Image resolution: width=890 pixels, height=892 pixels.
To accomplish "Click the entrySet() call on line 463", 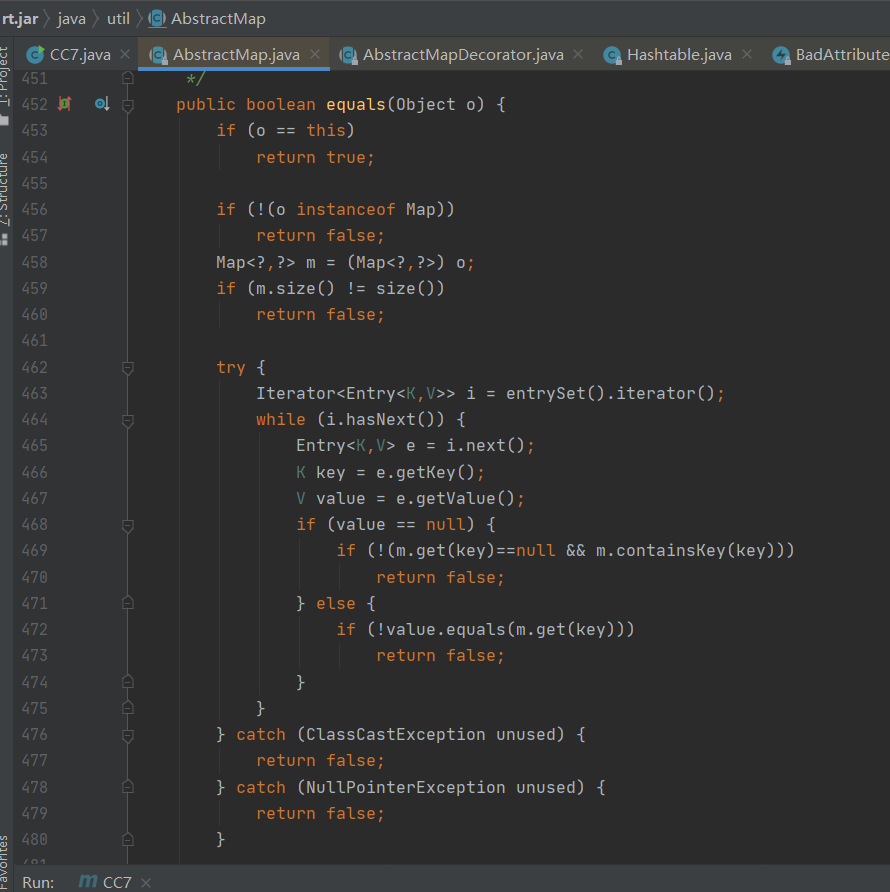I will [556, 394].
